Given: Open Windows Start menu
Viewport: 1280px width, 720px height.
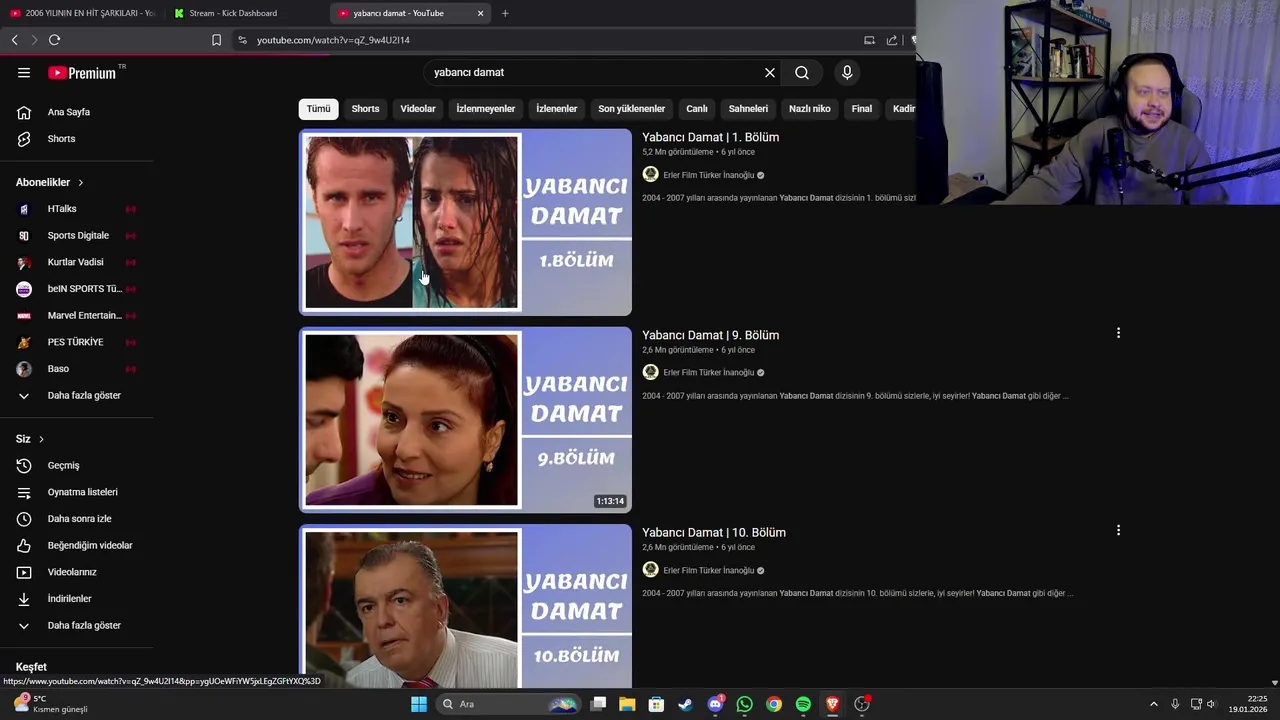Looking at the screenshot, I should coord(419,704).
